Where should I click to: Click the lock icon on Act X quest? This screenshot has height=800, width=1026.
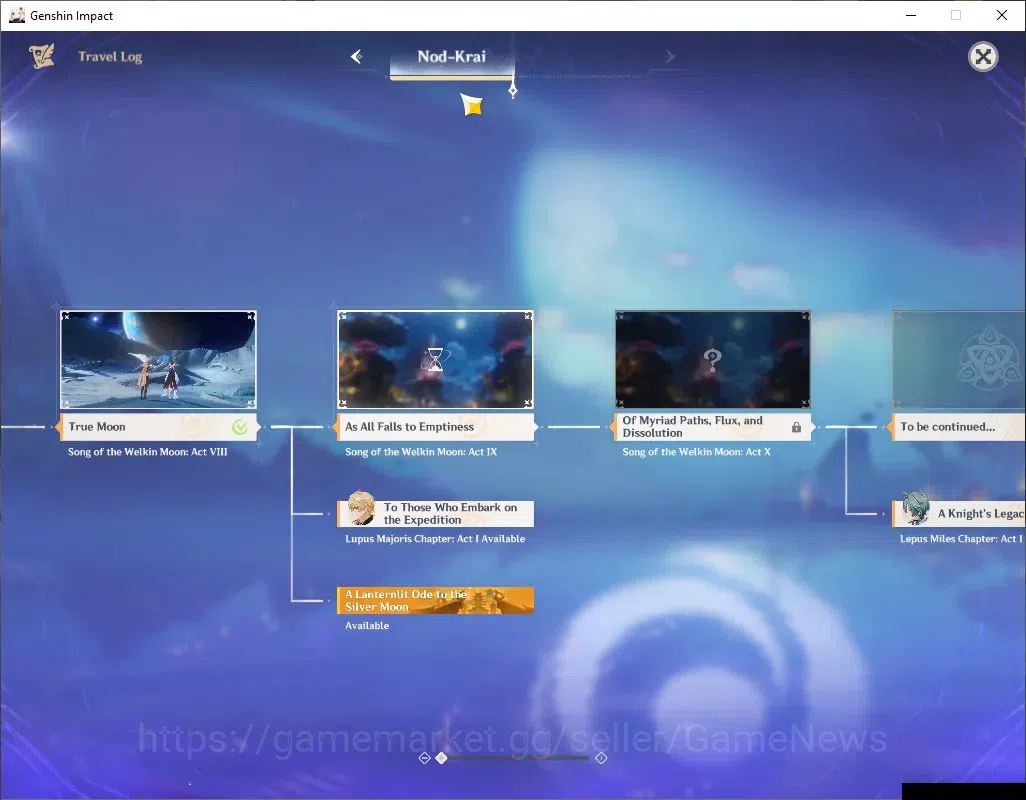coord(796,427)
